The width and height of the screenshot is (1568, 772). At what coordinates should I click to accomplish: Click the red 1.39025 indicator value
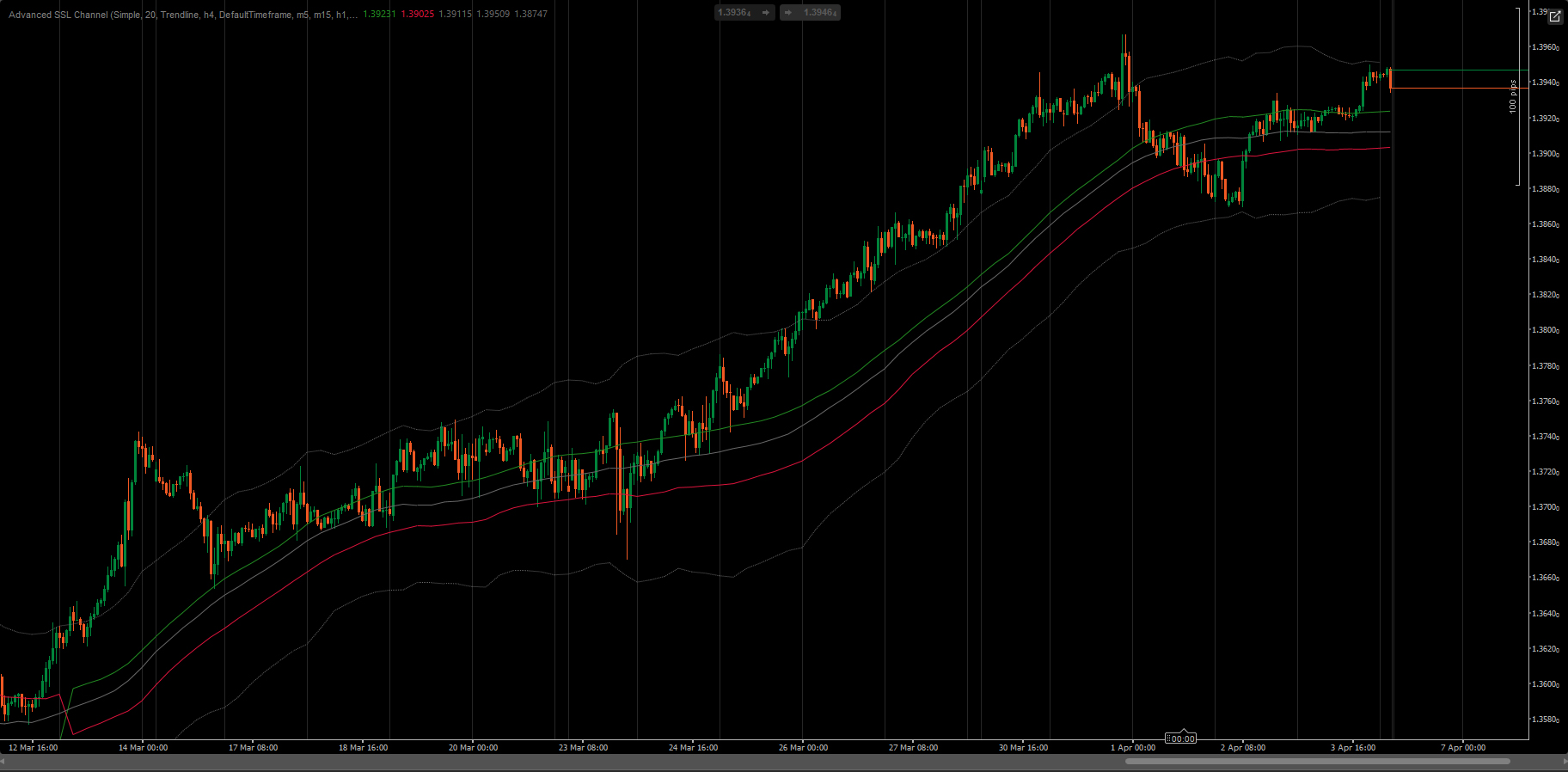click(417, 15)
